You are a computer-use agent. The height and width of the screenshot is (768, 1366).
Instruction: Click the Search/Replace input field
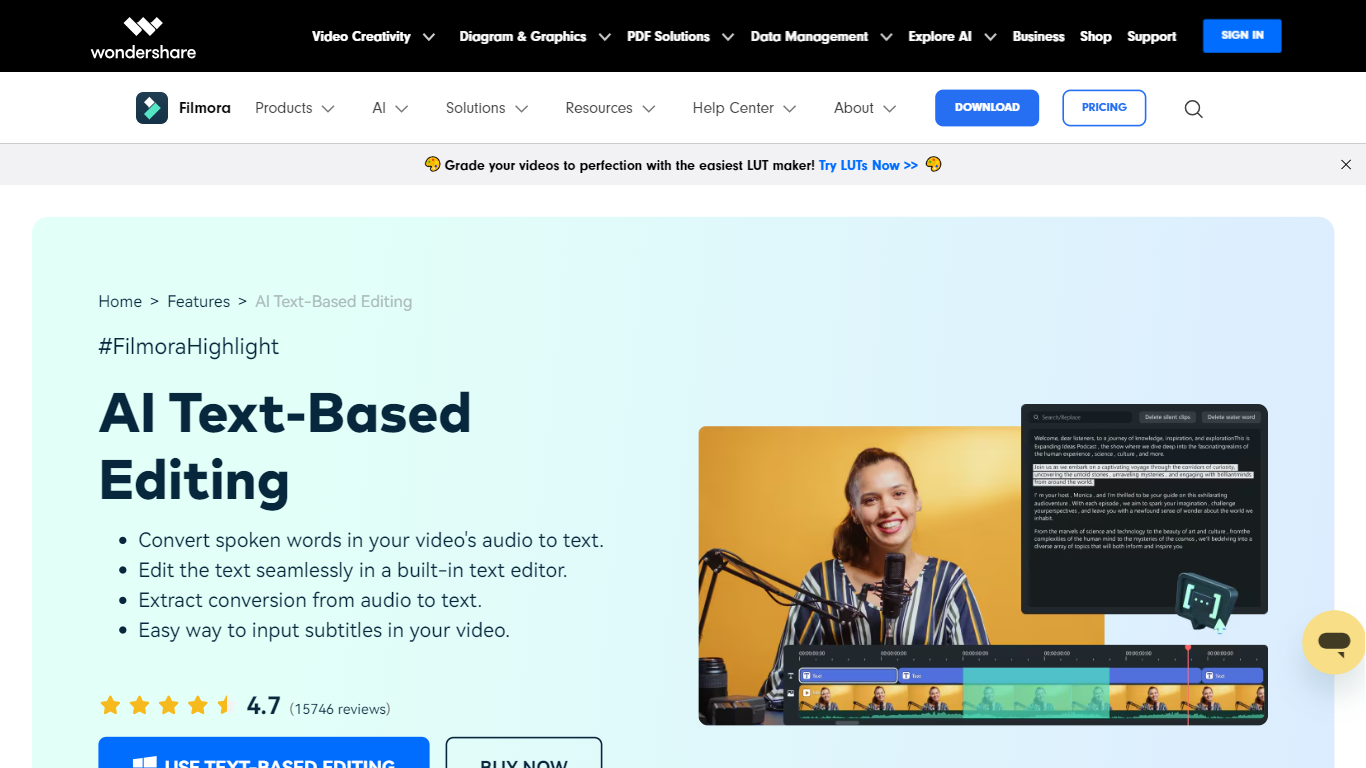click(x=1080, y=417)
